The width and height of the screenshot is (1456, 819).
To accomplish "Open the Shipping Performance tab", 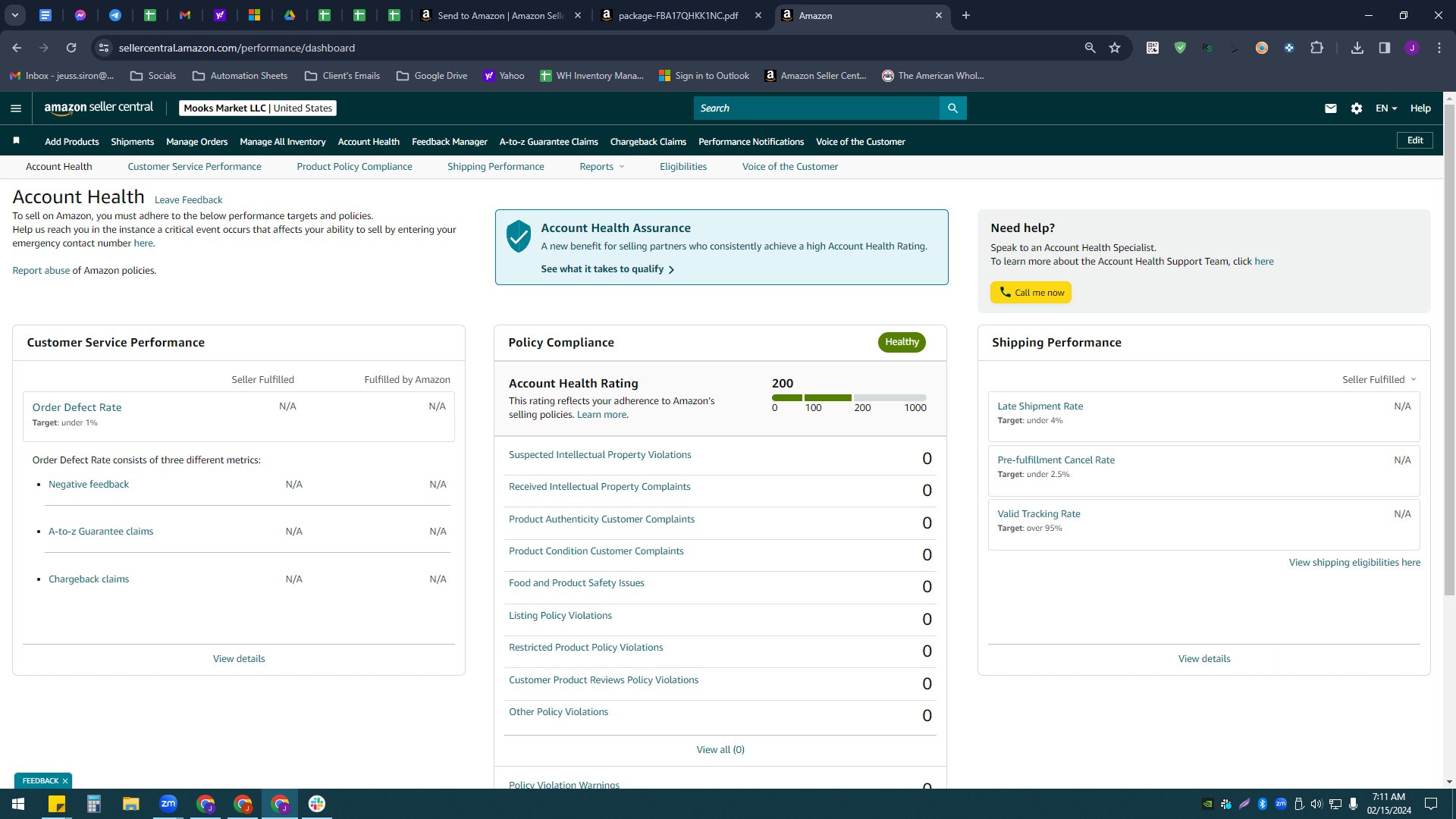I will (495, 167).
